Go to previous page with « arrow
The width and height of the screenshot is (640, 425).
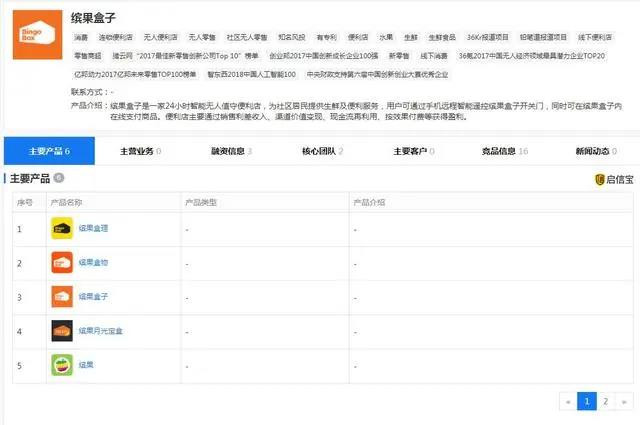(x=568, y=402)
